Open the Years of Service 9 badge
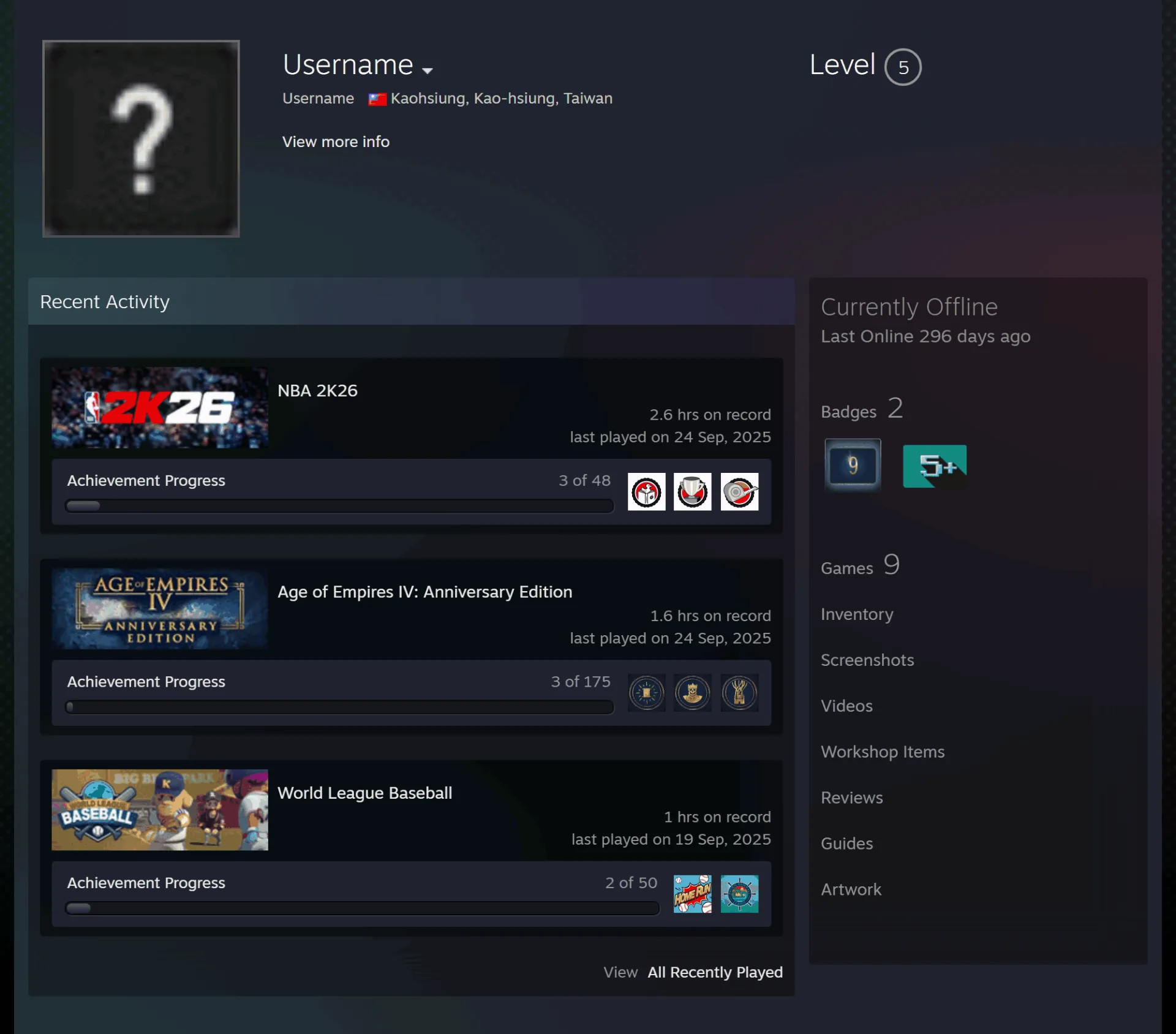The height and width of the screenshot is (1034, 1176). click(853, 465)
